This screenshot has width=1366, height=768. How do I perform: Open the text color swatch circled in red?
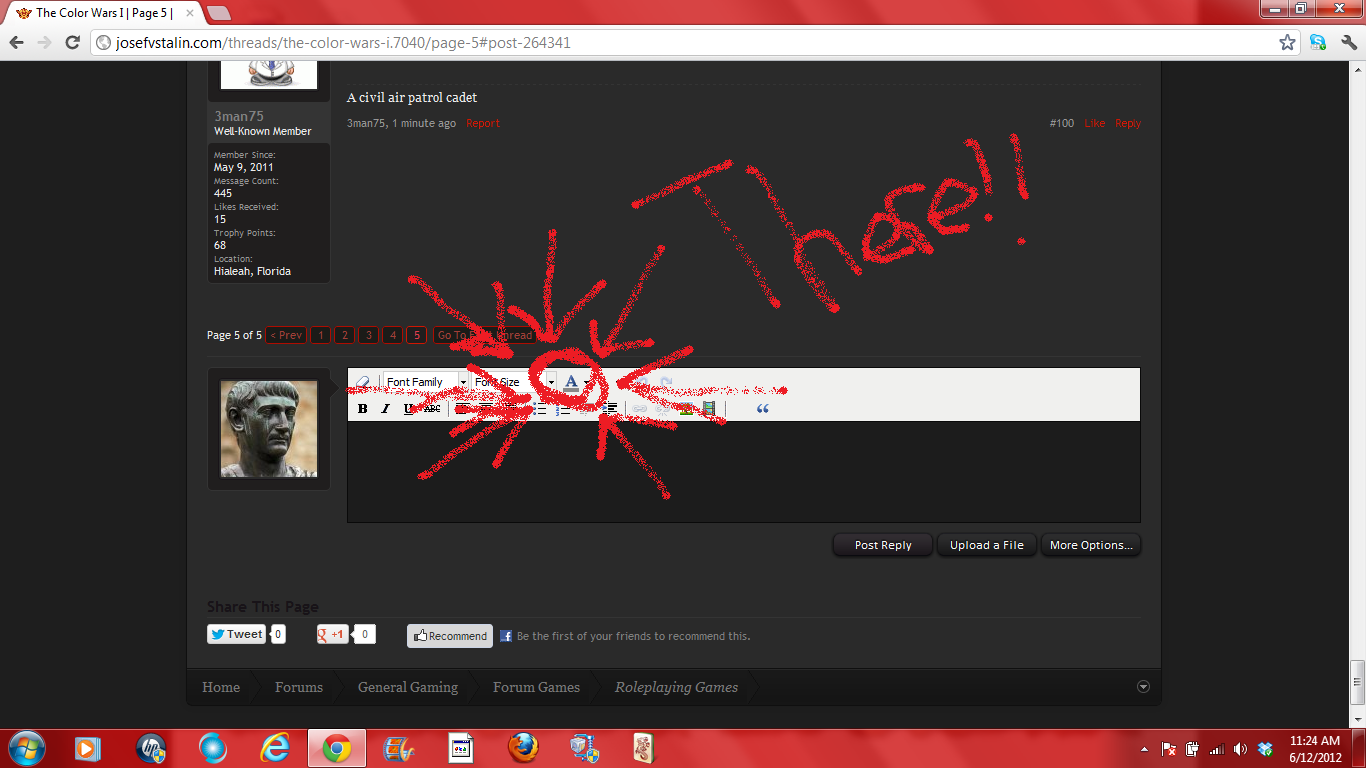[570, 382]
